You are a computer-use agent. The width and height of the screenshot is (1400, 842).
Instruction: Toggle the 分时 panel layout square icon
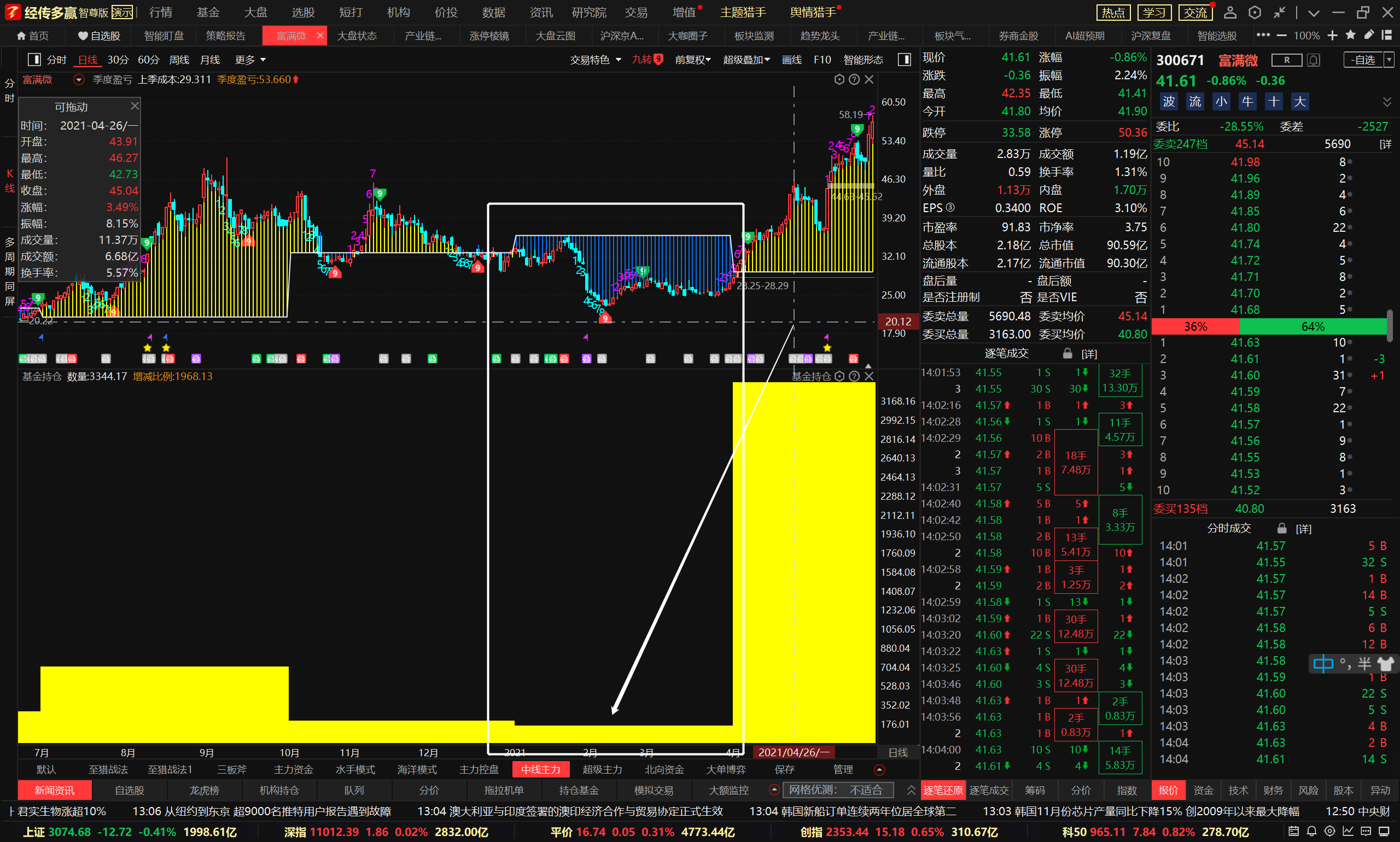[34, 60]
